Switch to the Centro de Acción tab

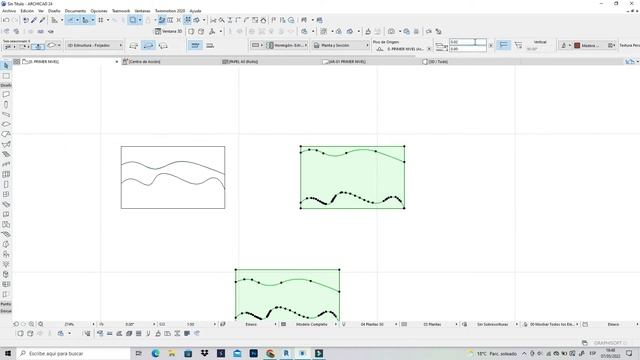click(x=145, y=62)
